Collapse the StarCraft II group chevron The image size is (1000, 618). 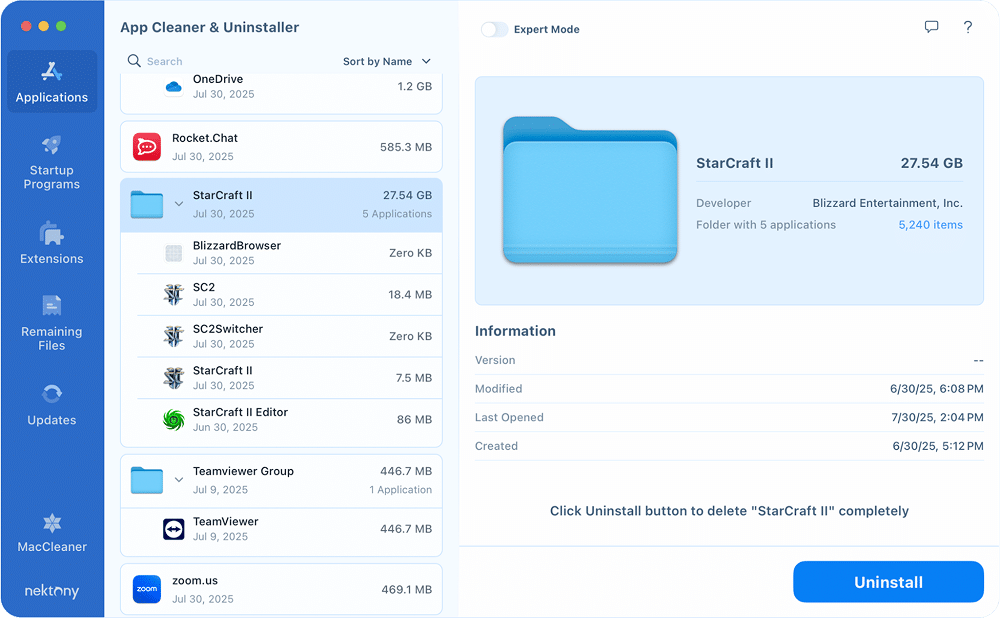pyautogui.click(x=179, y=204)
